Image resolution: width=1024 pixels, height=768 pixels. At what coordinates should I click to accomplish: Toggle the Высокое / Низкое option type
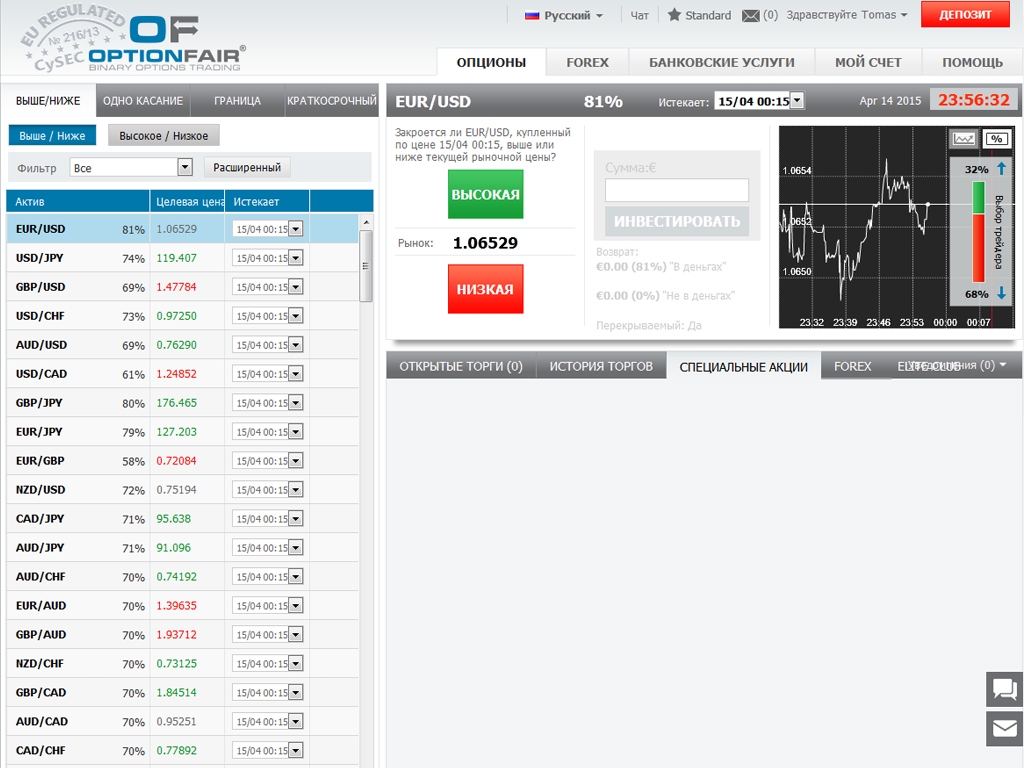point(164,135)
